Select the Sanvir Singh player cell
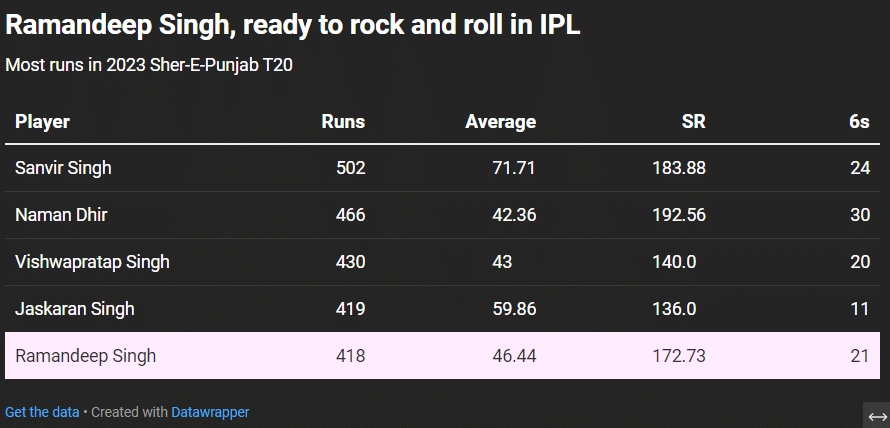This screenshot has width=890, height=428. (63, 168)
